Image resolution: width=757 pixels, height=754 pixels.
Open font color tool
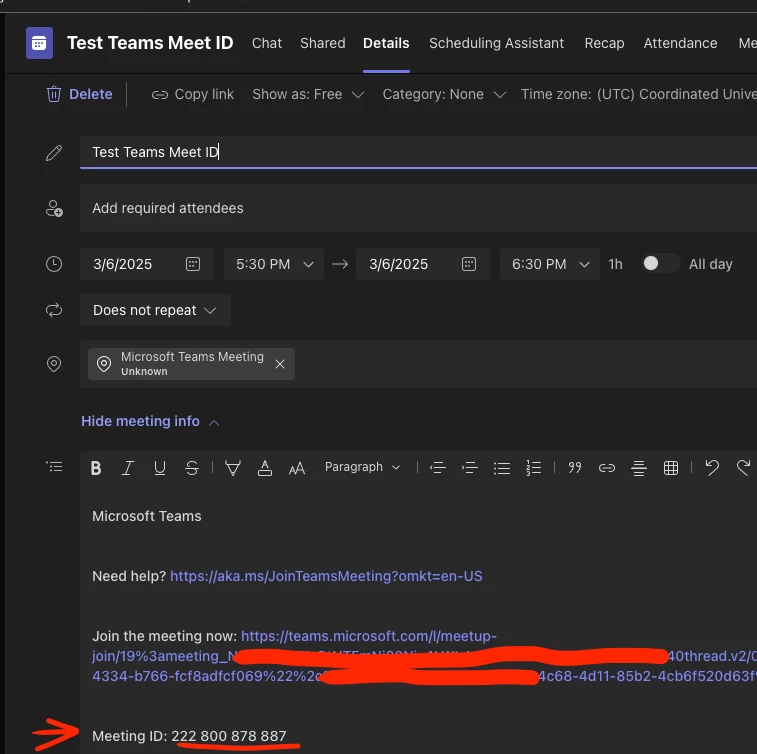tap(265, 468)
